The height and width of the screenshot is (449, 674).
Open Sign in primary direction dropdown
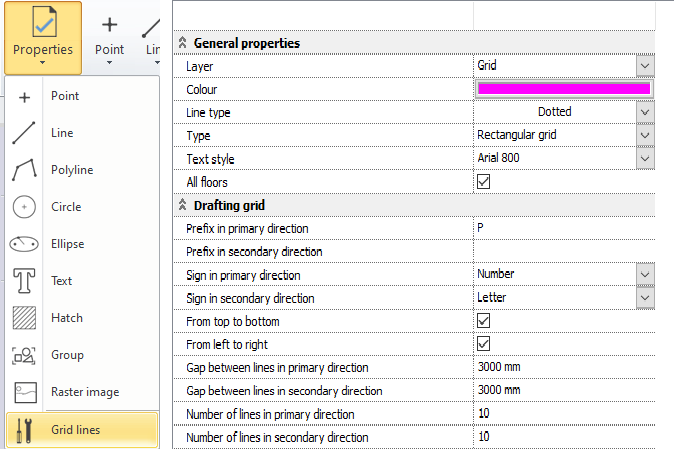645,274
